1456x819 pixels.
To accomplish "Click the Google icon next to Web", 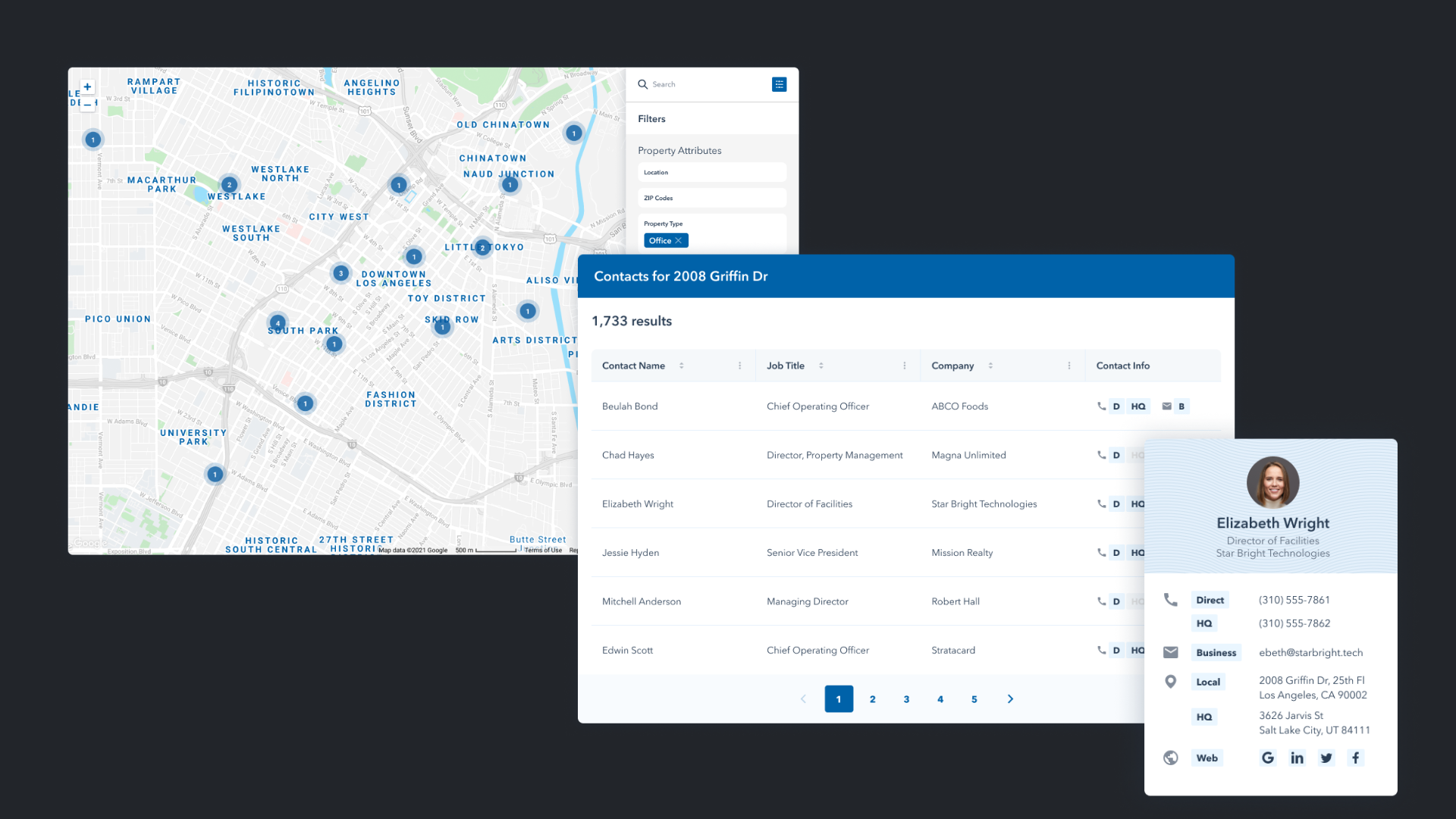I will [x=1268, y=758].
